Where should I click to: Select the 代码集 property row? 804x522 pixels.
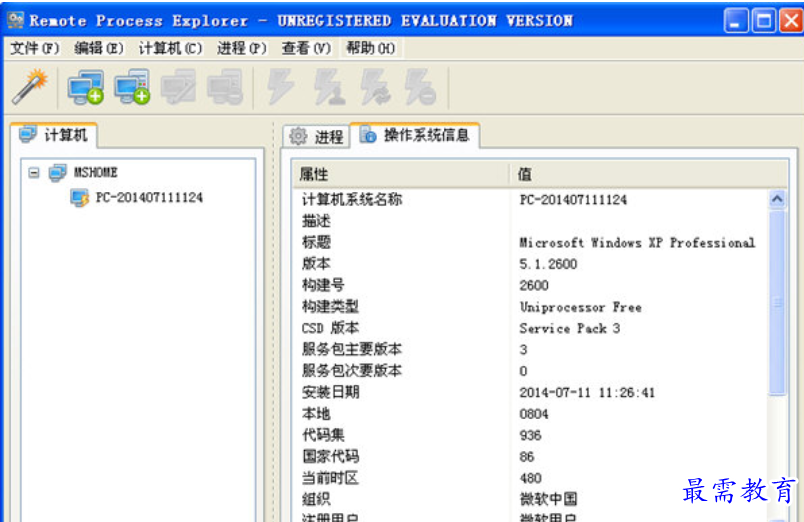tap(530, 435)
